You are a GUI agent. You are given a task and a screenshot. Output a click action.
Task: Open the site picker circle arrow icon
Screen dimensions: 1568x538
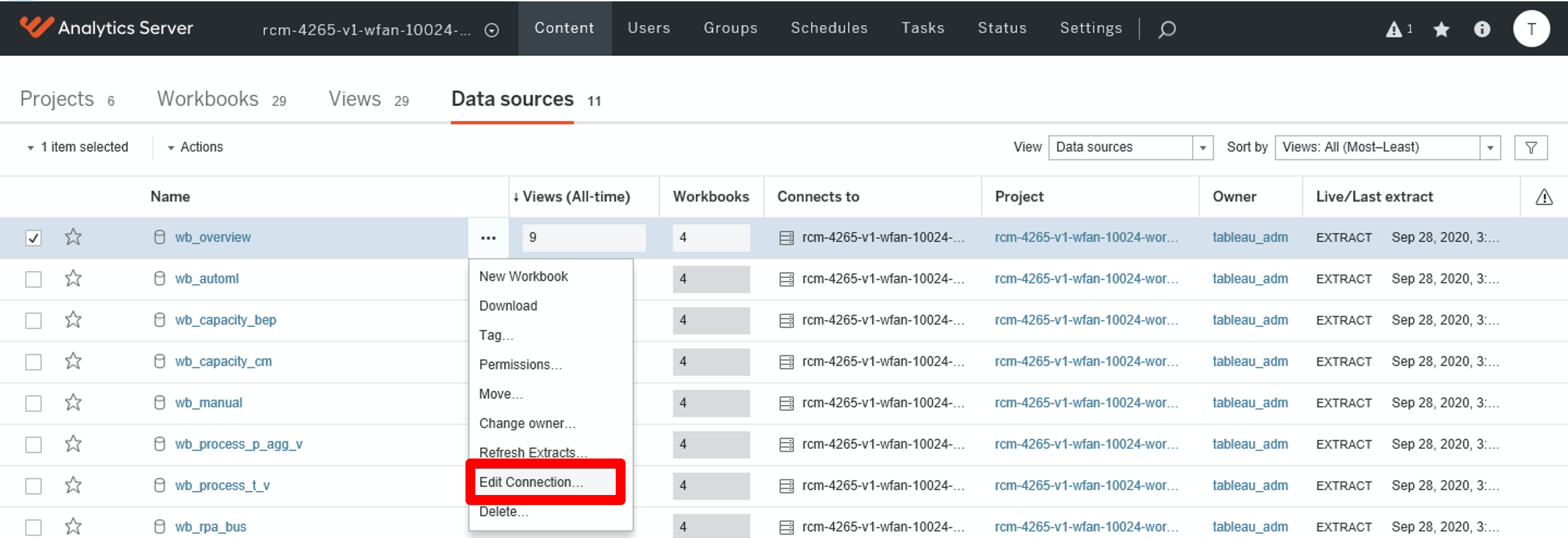pos(492,30)
